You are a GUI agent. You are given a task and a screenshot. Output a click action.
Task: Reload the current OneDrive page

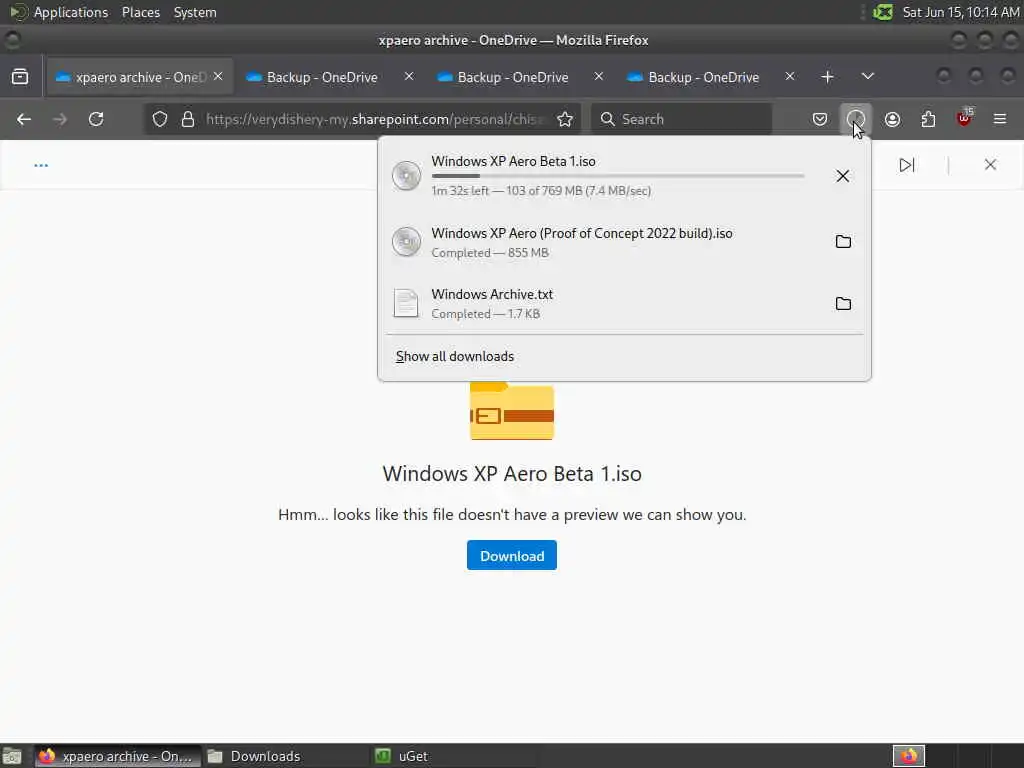pyautogui.click(x=96, y=120)
